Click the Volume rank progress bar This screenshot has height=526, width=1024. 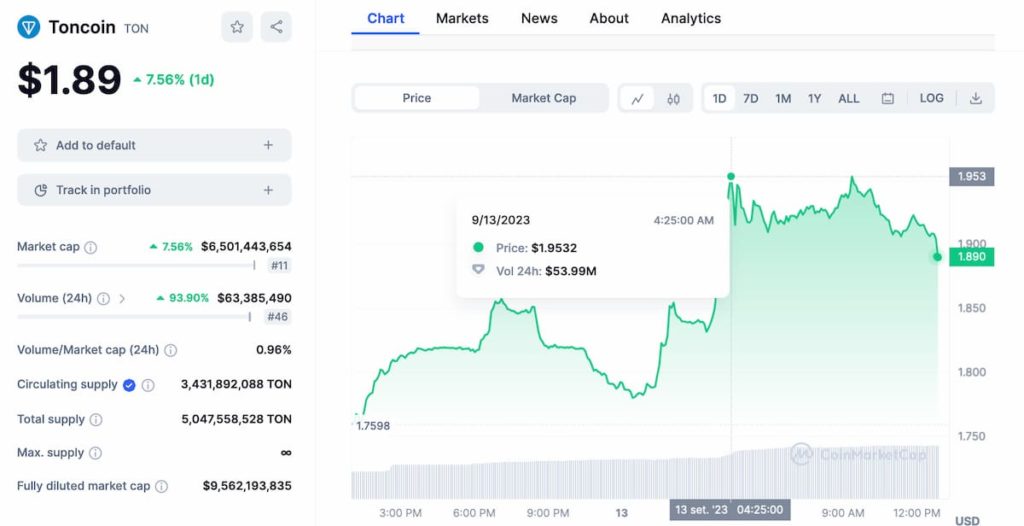(x=134, y=317)
